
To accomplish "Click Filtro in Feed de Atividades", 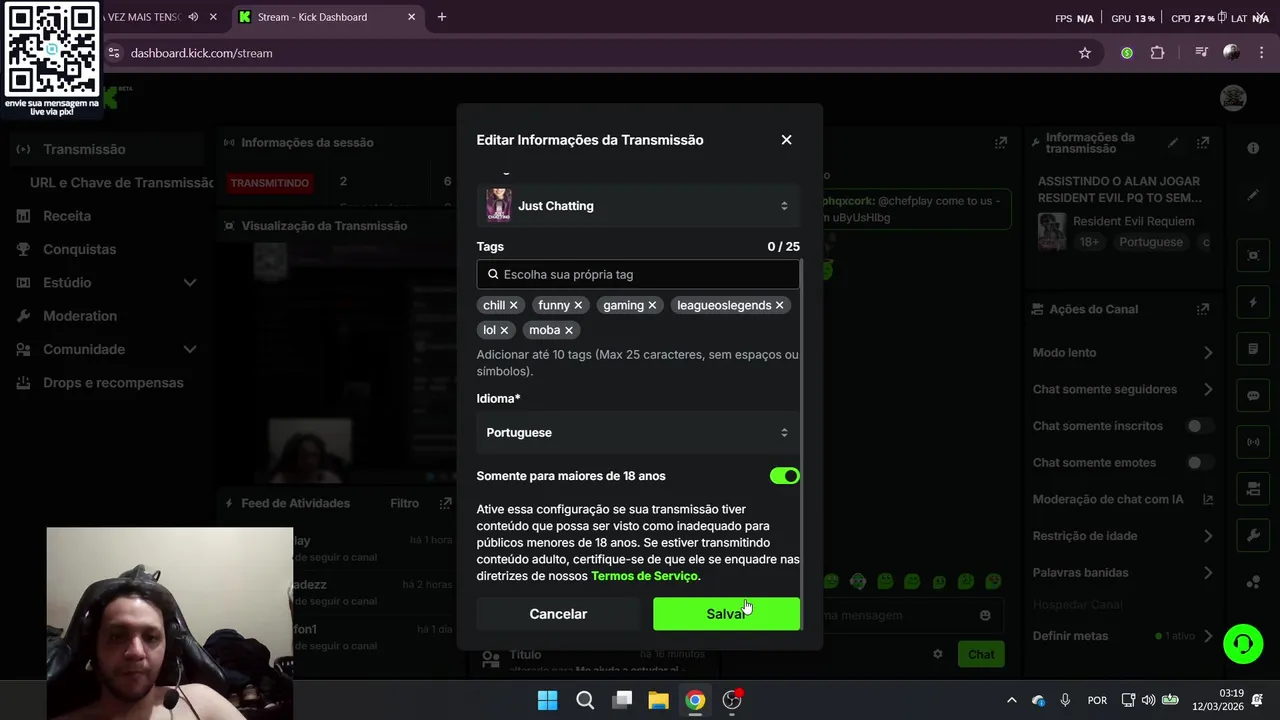I will tap(404, 503).
